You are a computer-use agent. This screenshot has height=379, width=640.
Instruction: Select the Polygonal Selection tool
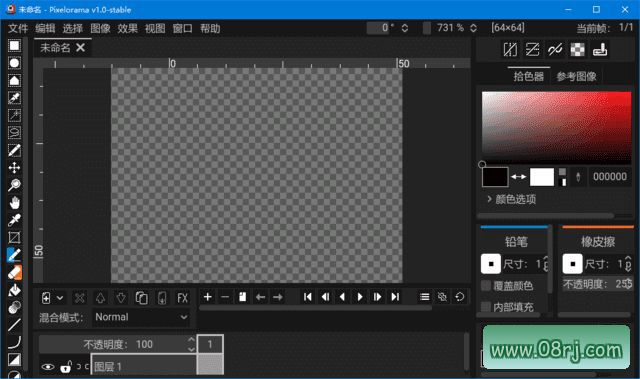click(x=14, y=80)
